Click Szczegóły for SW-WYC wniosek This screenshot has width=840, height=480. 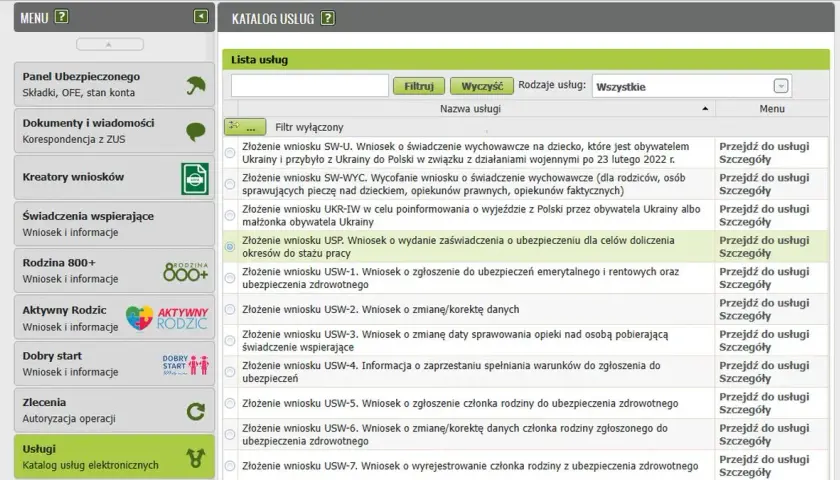tap(745, 191)
